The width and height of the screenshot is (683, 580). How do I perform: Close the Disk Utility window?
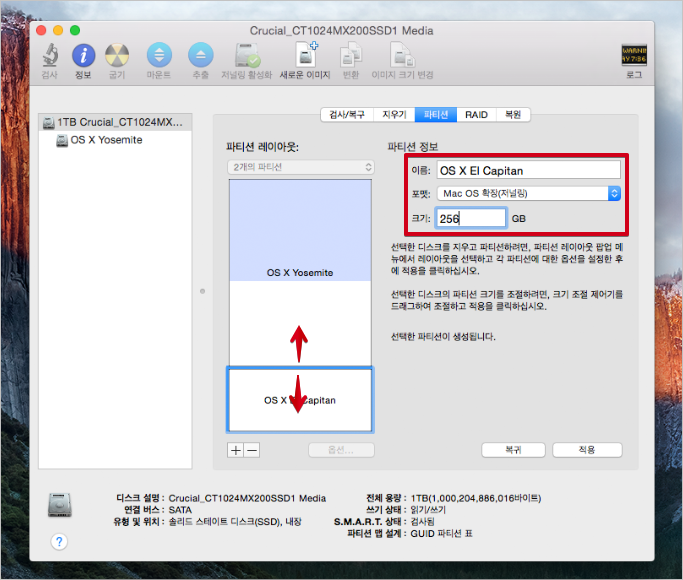point(41,30)
